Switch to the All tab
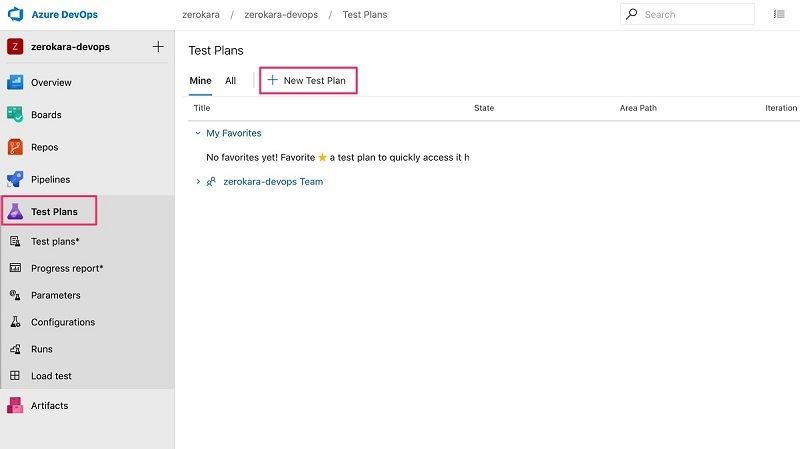 click(231, 81)
